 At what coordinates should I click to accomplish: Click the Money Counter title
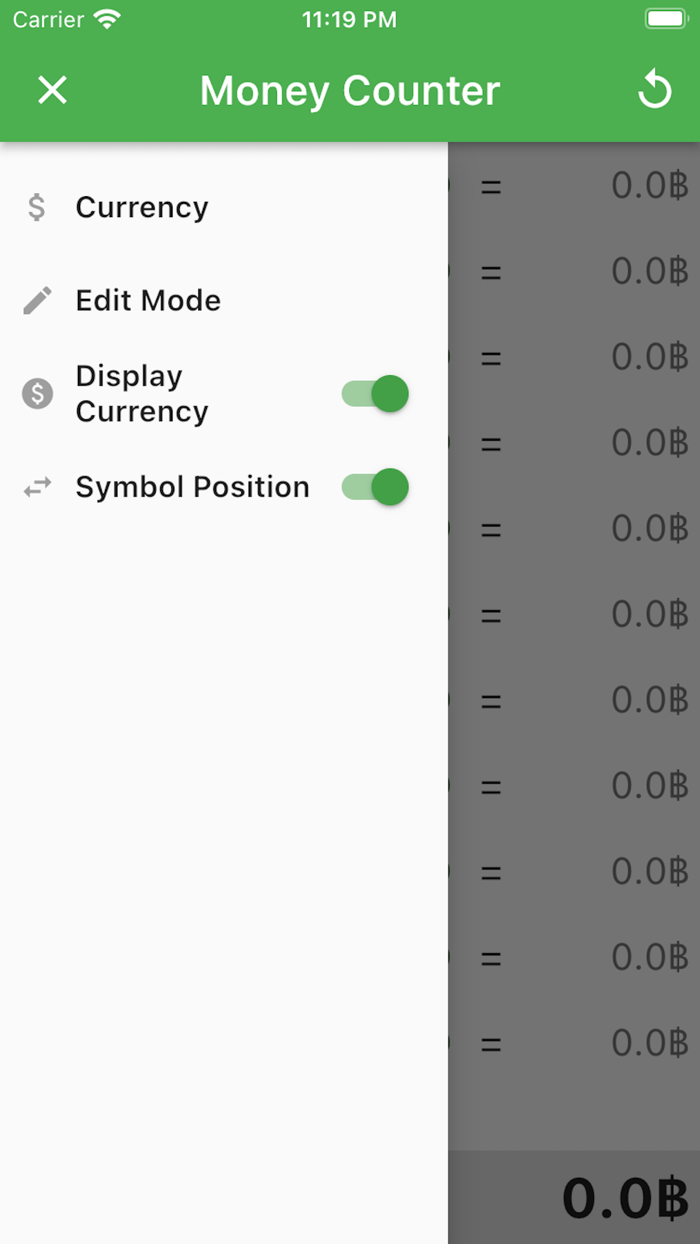(x=349, y=89)
